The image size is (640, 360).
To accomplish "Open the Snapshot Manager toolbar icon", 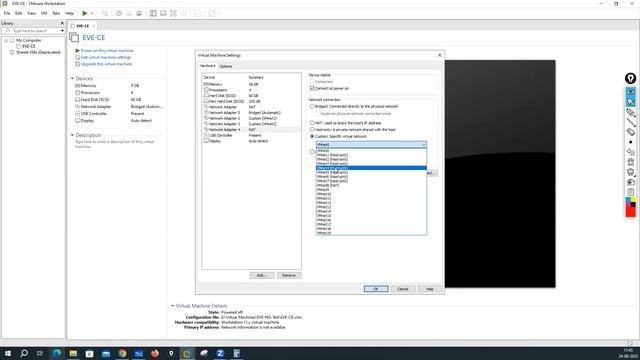I will [x=139, y=13].
